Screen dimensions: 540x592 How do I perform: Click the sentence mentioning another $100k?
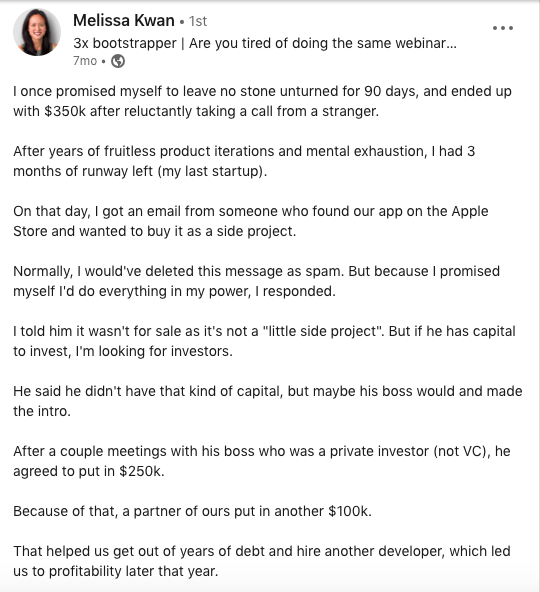[193, 511]
